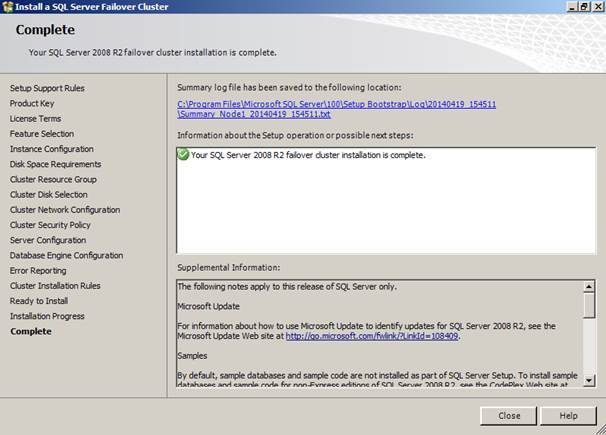Close the window using the title bar X
This screenshot has height=435, width=606.
pos(597,7)
